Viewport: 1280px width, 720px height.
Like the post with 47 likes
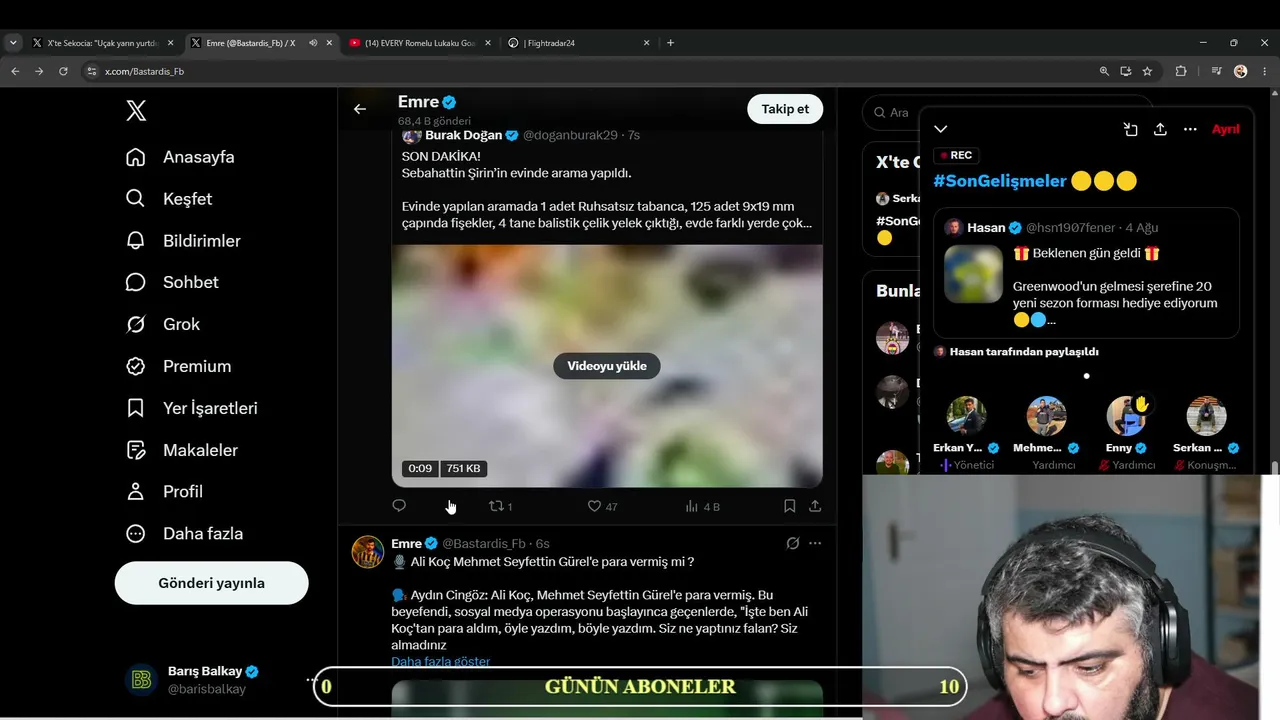[602, 506]
